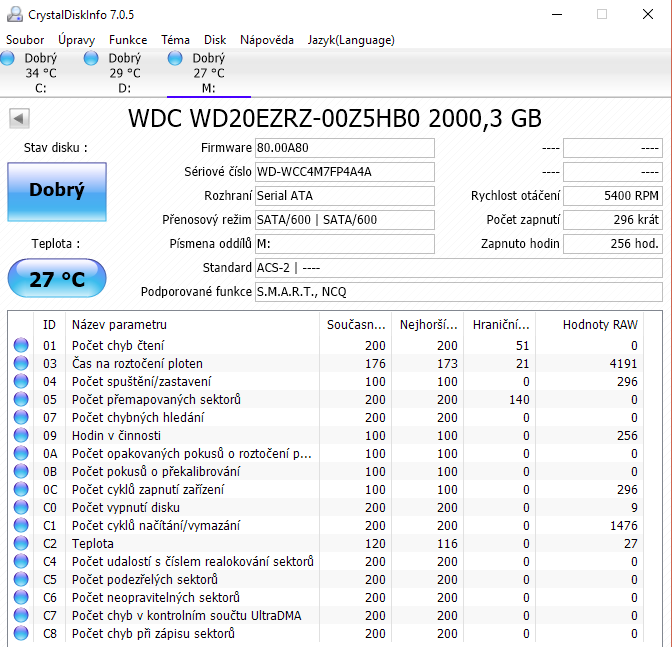Select the 'Hodin v činnosti' row text
672x647 pixels.
pos(116,435)
